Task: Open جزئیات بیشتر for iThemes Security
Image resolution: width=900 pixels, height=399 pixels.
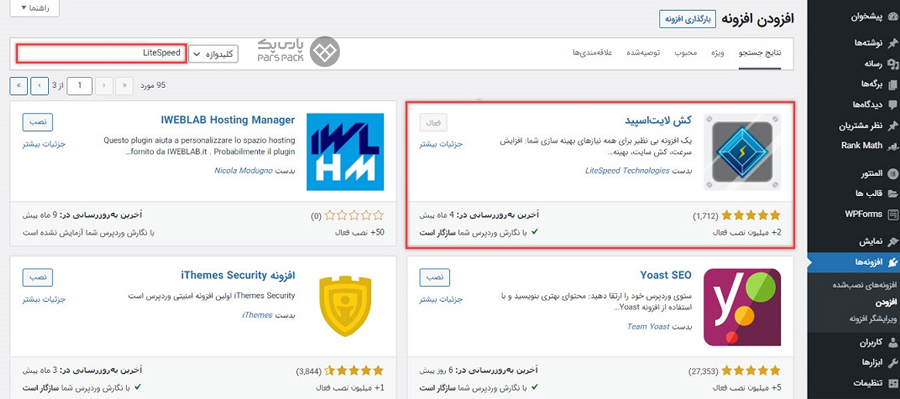Action: [x=44, y=300]
